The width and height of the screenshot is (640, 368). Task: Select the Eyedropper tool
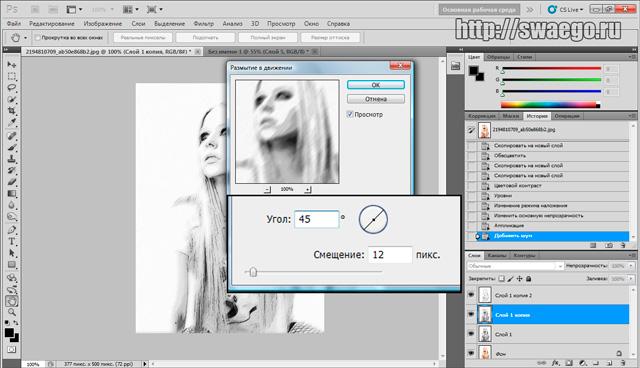pyautogui.click(x=11, y=122)
